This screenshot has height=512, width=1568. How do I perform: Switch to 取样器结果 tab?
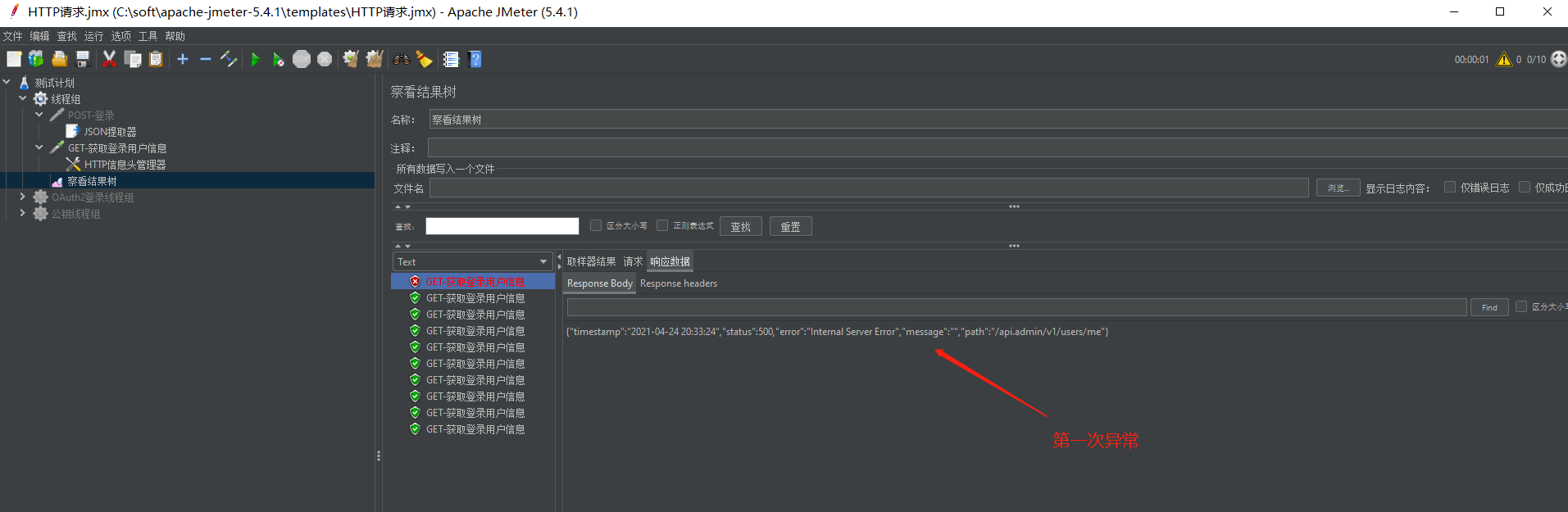click(591, 261)
